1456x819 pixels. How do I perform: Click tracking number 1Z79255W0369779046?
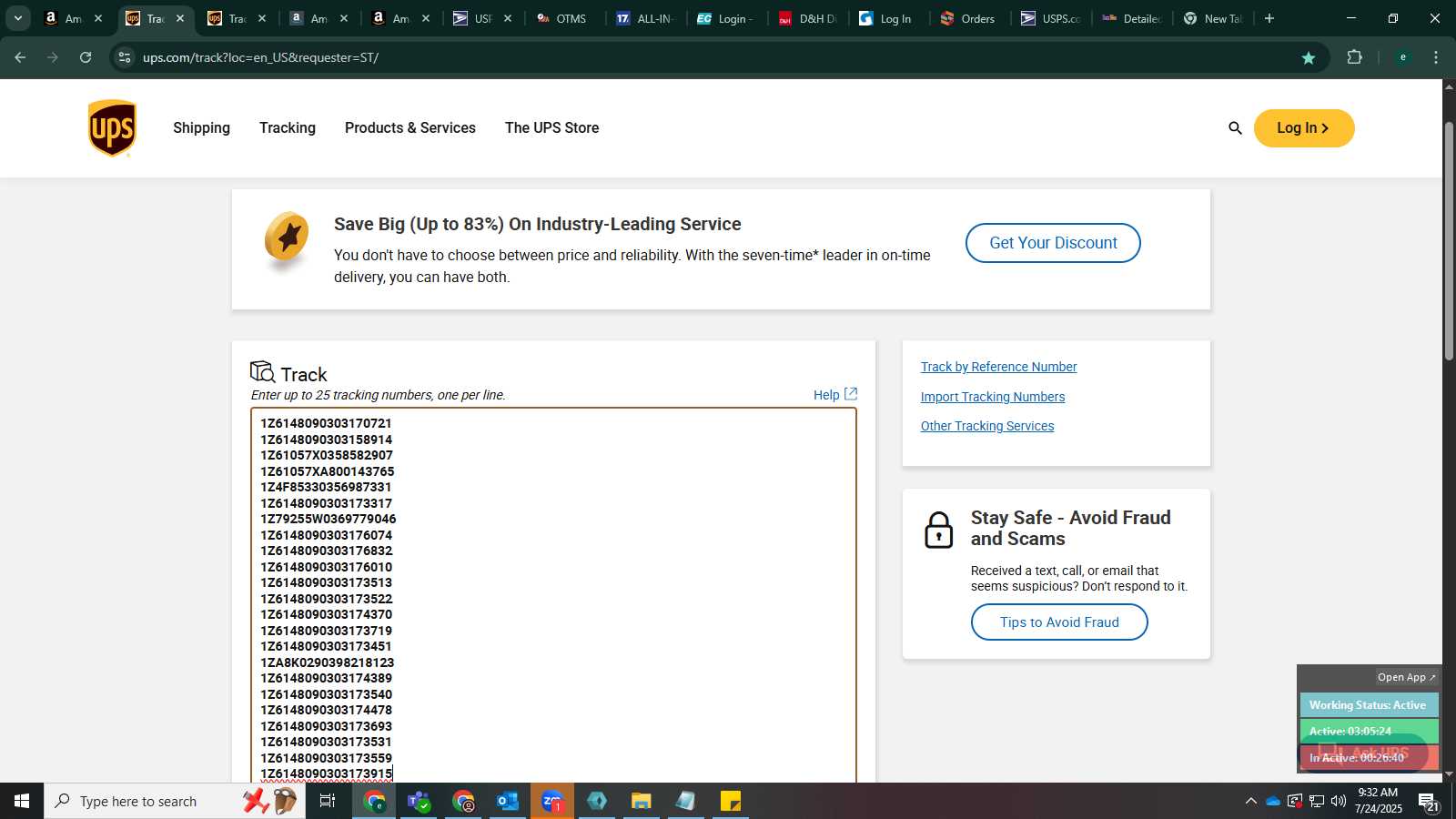(x=329, y=519)
